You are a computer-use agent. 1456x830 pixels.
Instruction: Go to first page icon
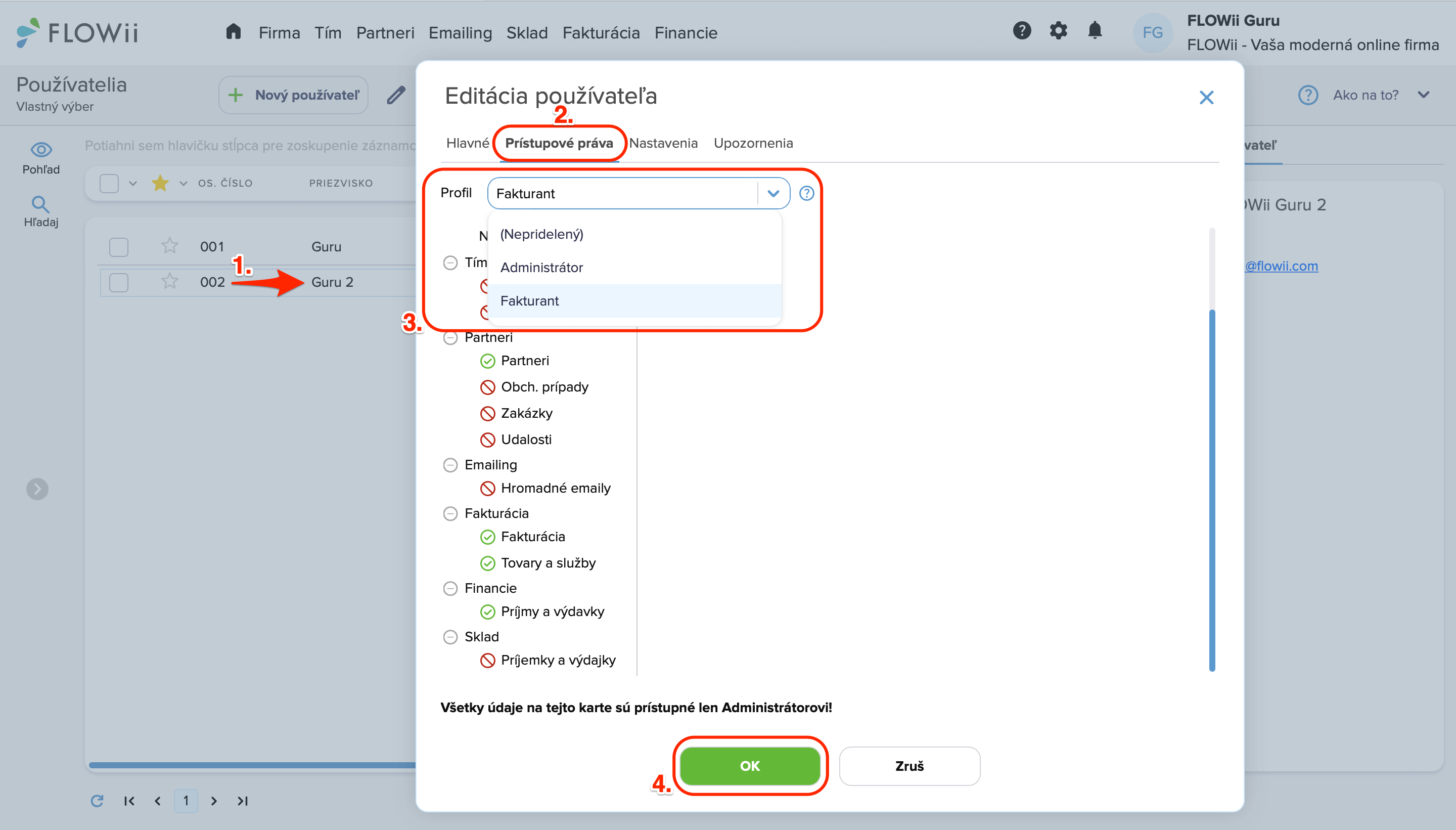(129, 801)
